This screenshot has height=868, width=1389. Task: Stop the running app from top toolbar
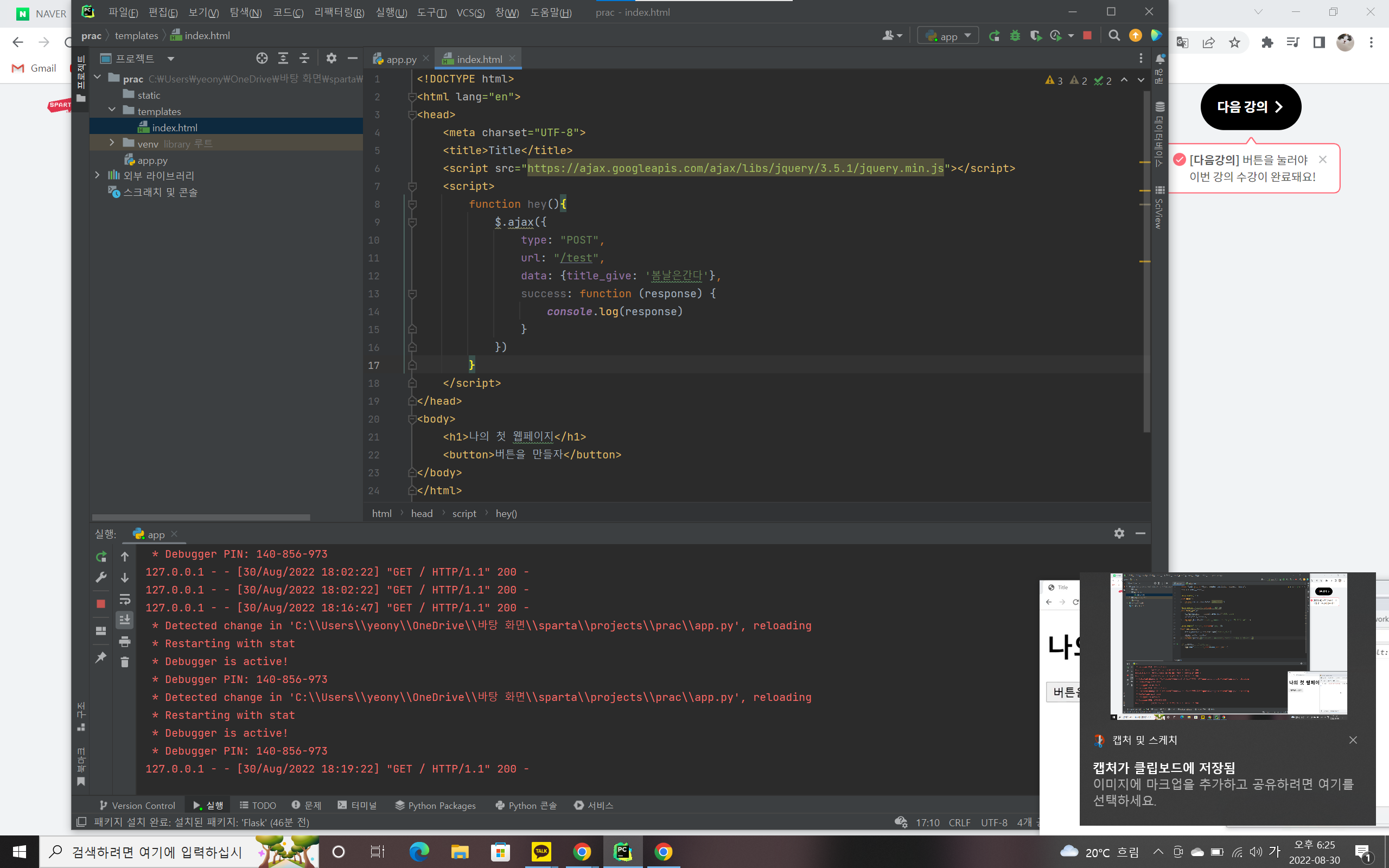(1087, 36)
